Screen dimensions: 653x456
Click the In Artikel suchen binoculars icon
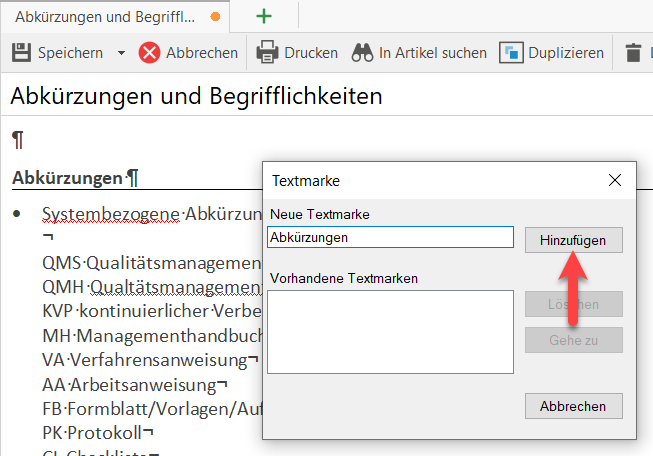361,53
